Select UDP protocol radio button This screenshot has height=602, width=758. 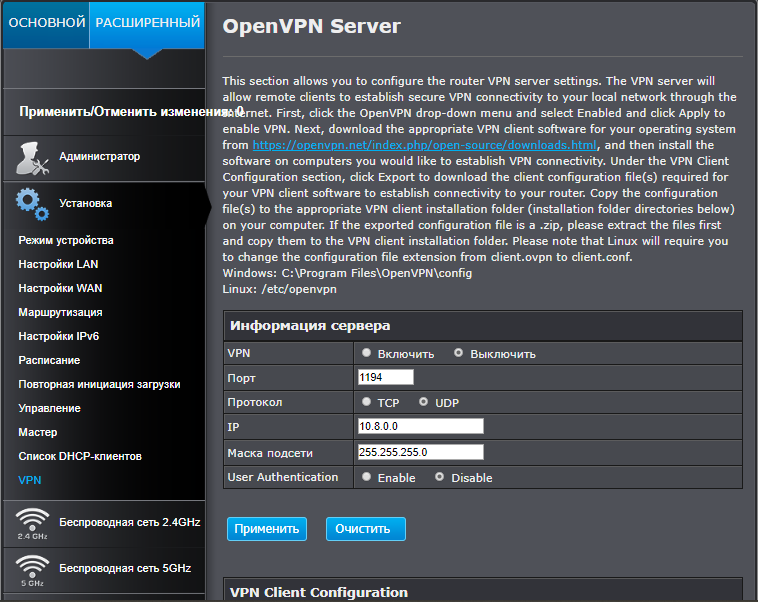tap(423, 402)
